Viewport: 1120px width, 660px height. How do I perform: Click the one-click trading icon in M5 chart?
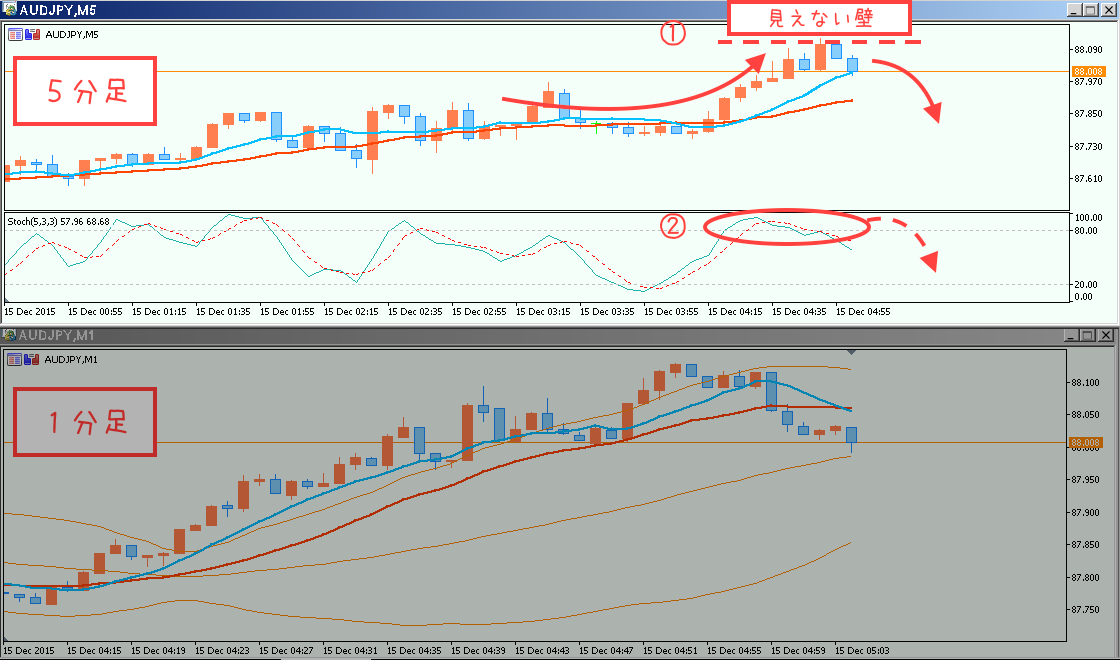click(x=15, y=34)
